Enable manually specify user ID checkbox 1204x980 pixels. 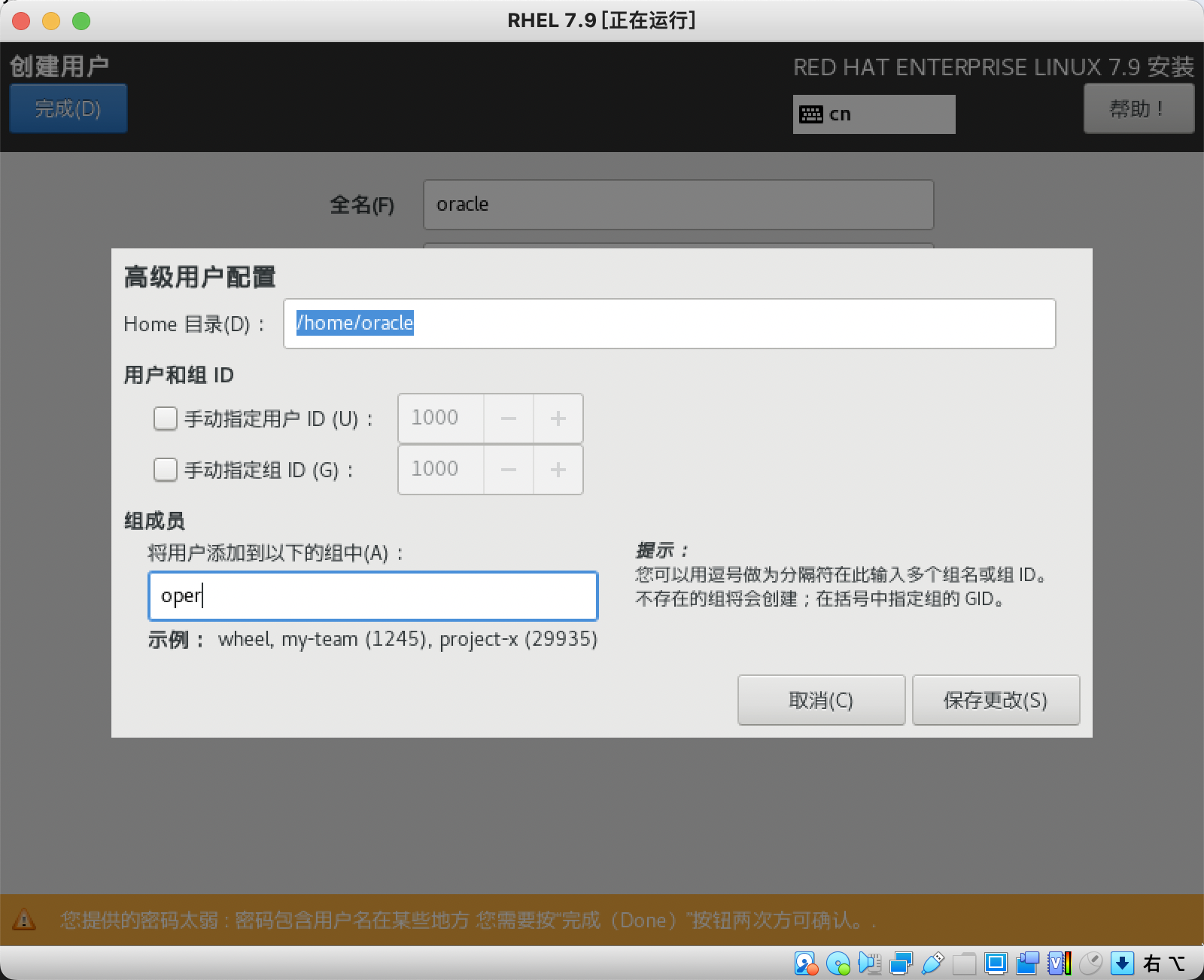(166, 418)
